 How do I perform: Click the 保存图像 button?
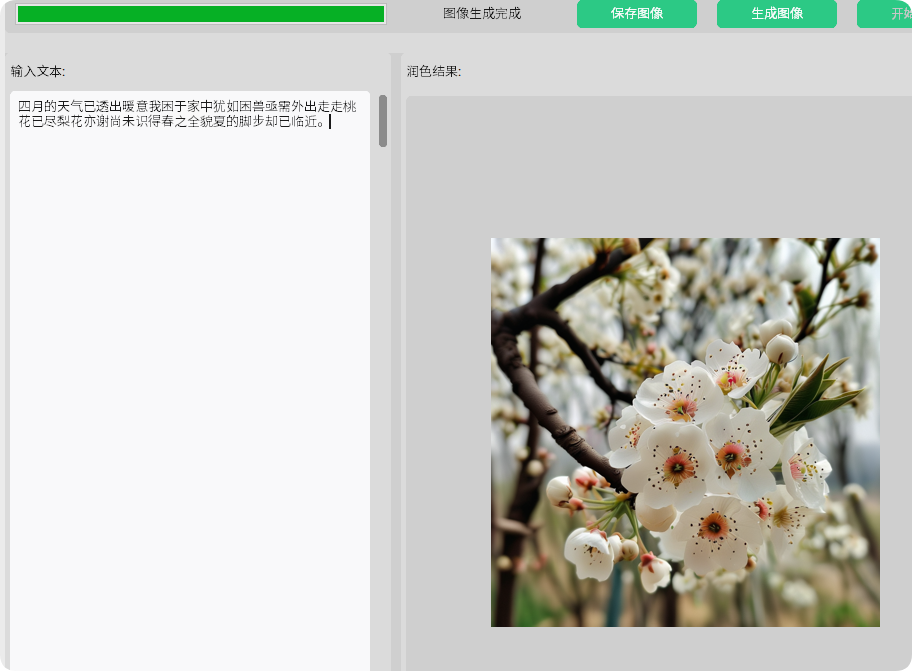coord(637,14)
